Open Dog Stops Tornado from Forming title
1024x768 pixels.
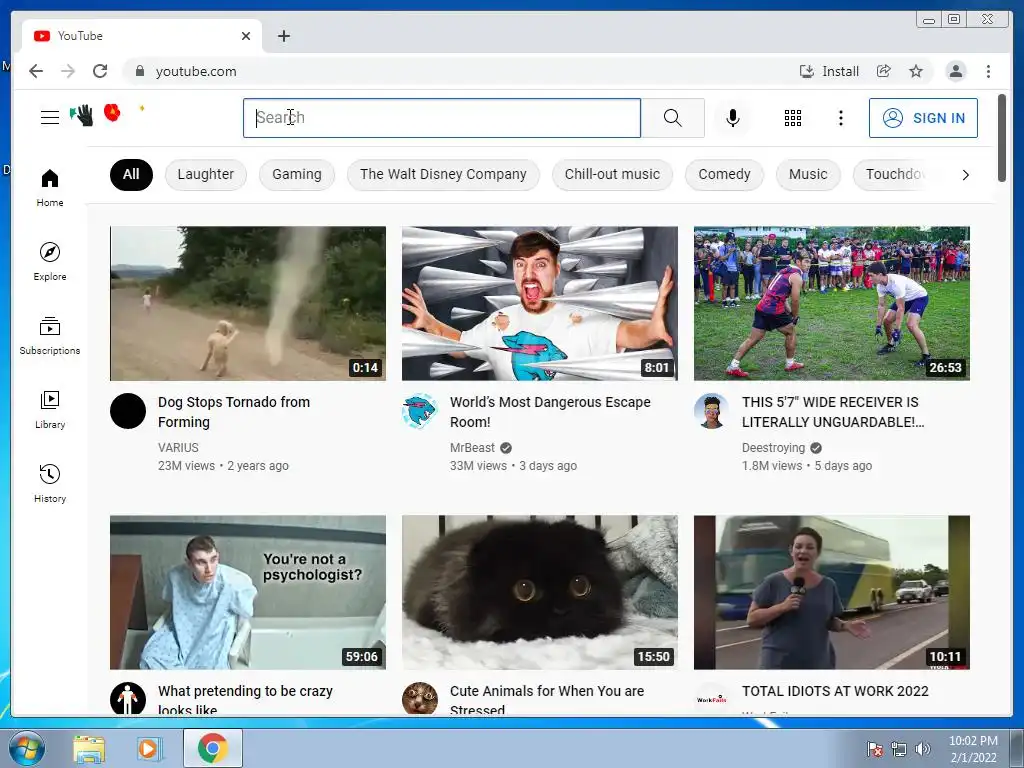coord(234,412)
